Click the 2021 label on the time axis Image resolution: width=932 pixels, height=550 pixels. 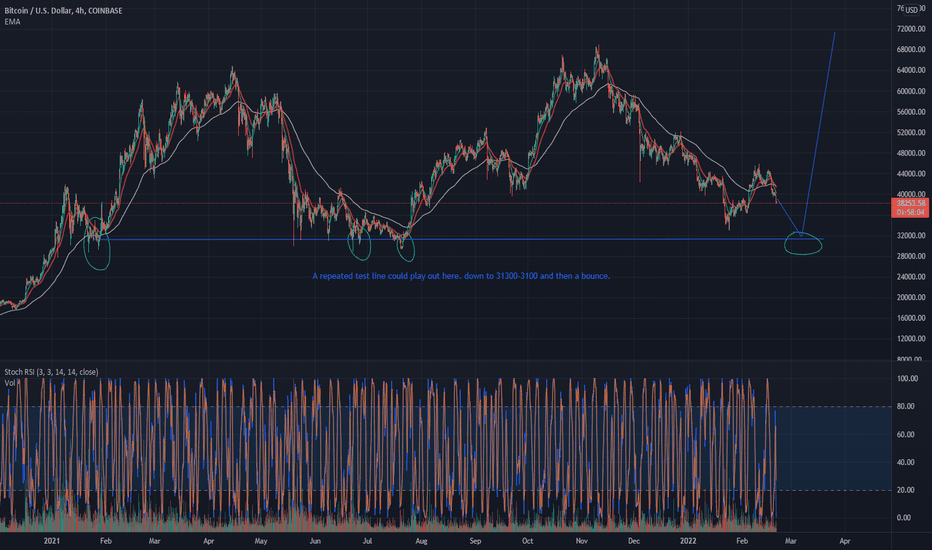coord(52,541)
